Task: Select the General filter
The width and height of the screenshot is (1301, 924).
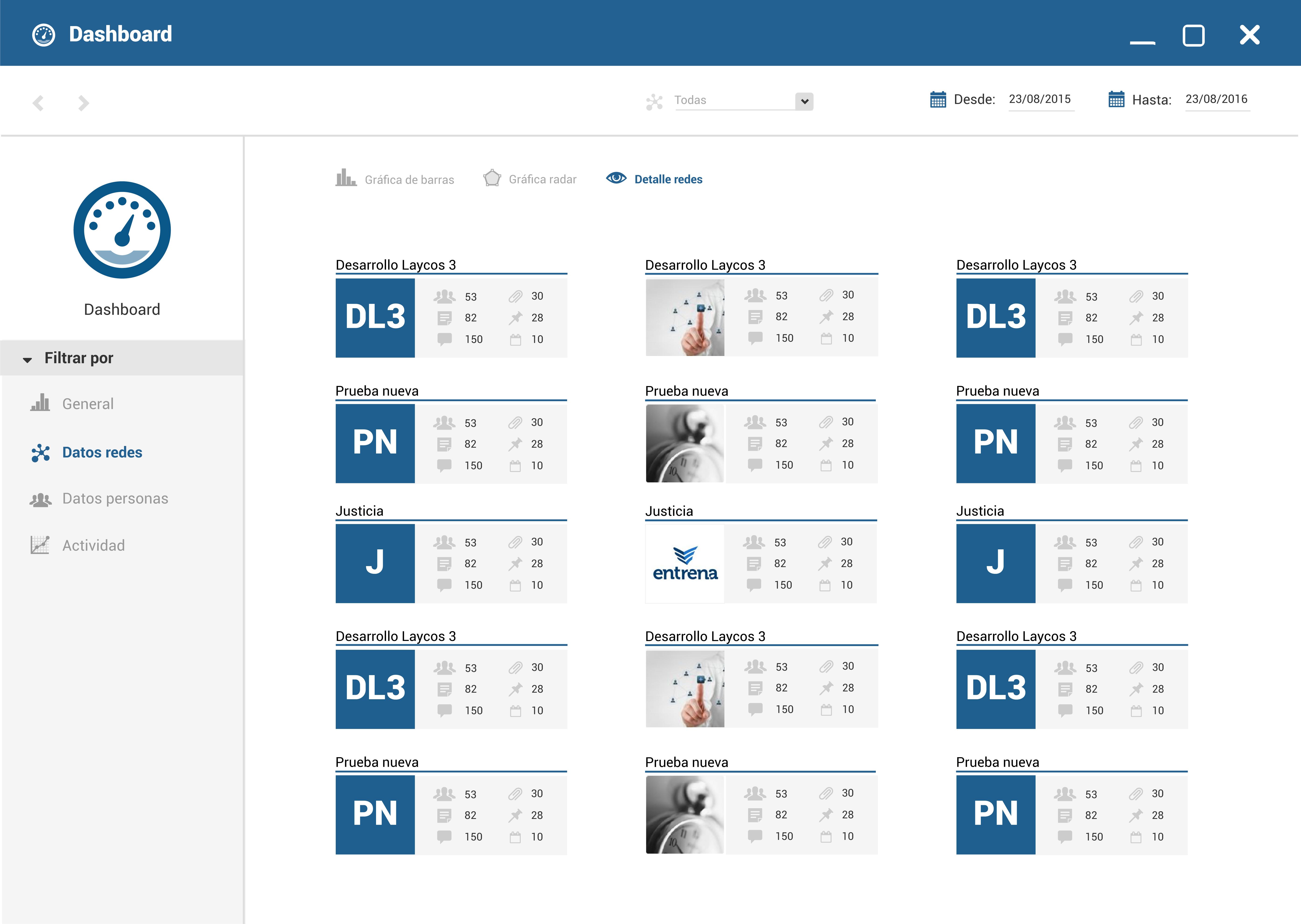Action: point(88,404)
